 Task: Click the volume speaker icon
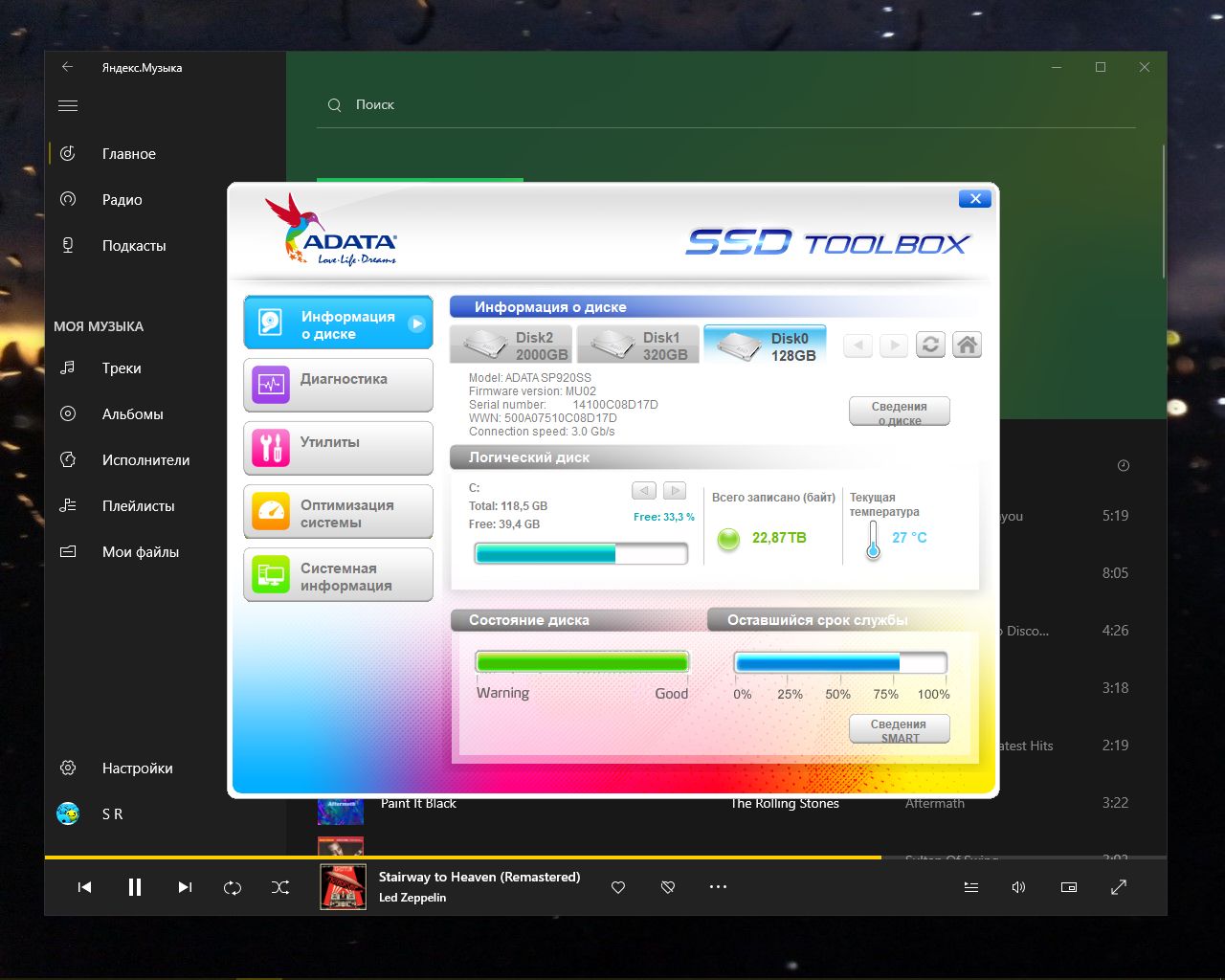(x=1019, y=887)
